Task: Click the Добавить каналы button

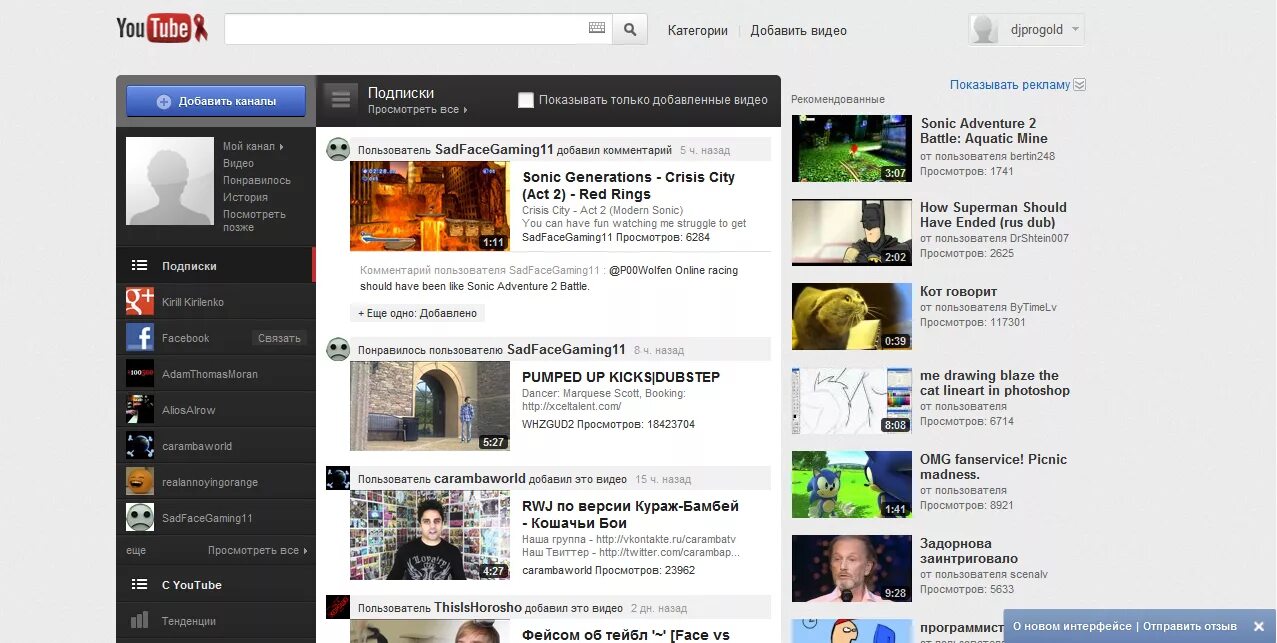Action: (x=216, y=101)
